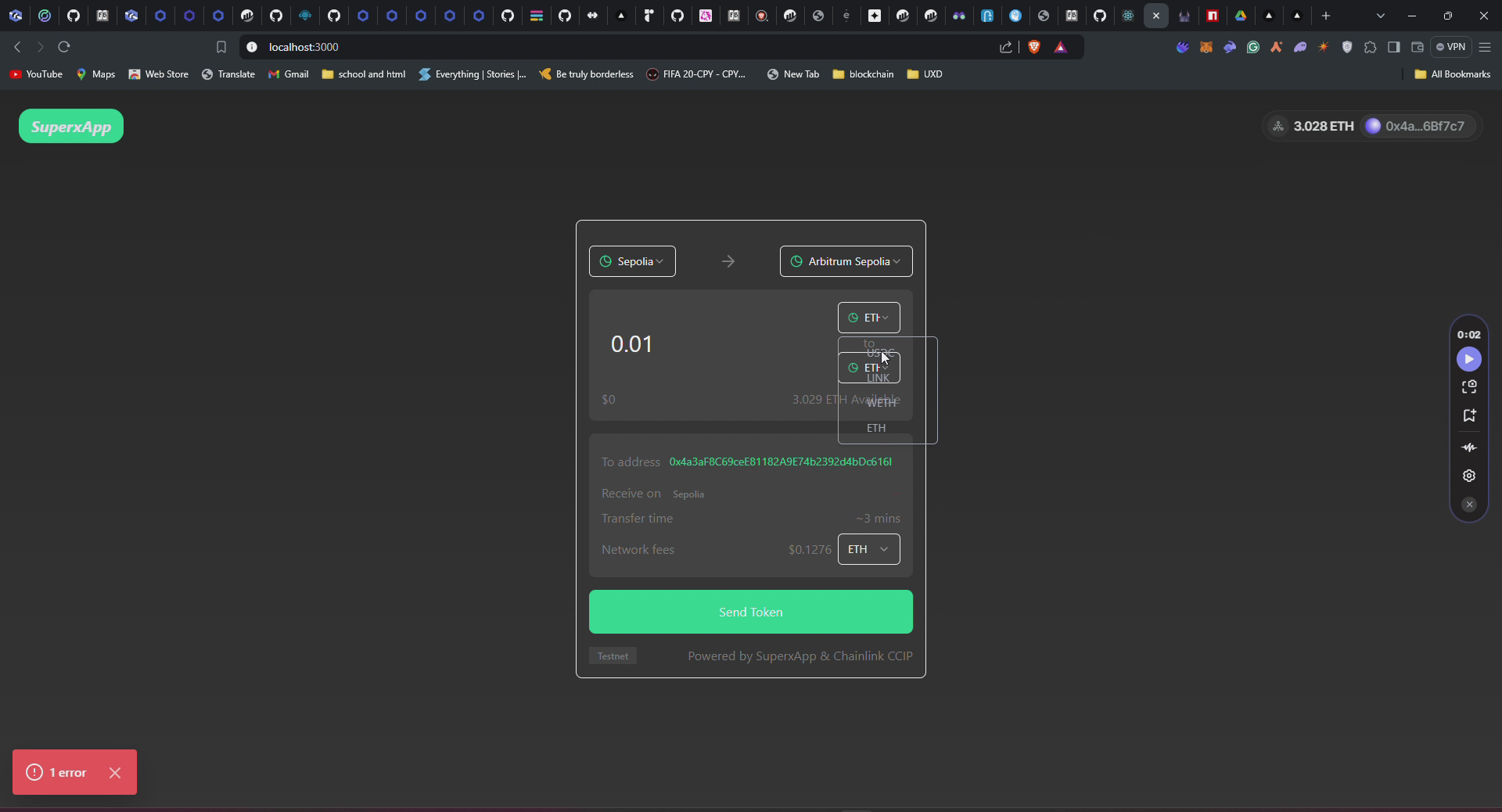
Task: Click the green To address value
Action: click(x=781, y=462)
